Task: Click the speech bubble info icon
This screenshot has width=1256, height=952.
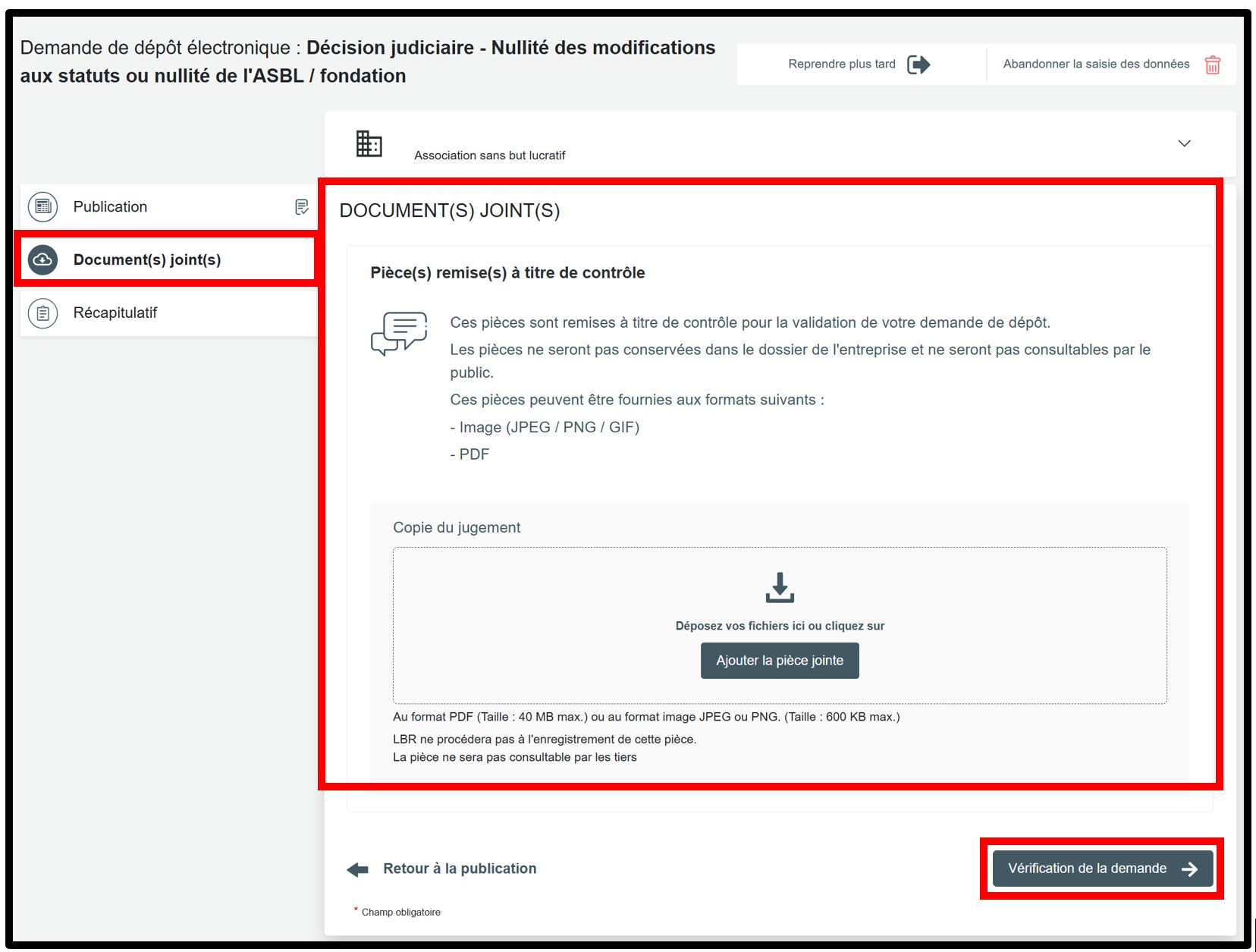Action: click(399, 333)
